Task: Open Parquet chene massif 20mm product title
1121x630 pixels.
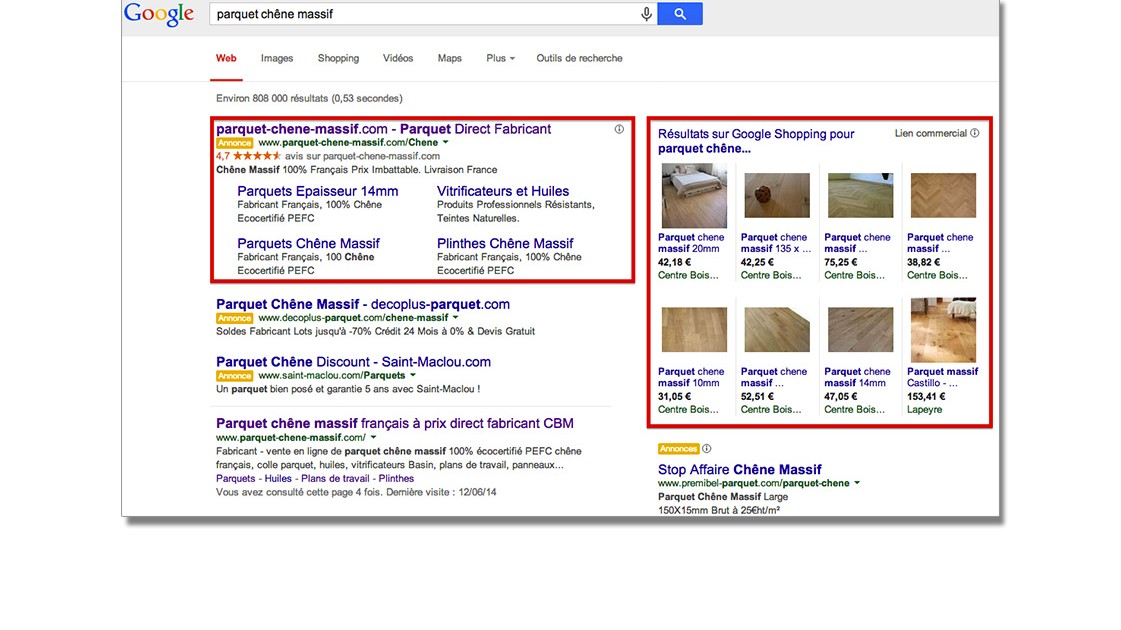Action: [691, 243]
